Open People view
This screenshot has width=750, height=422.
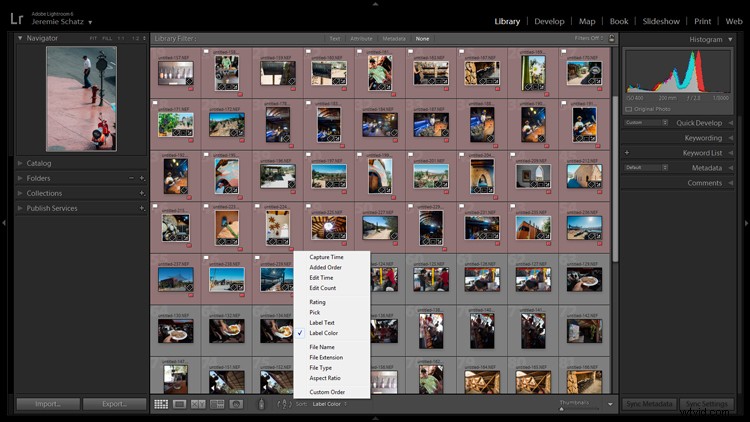pos(236,404)
